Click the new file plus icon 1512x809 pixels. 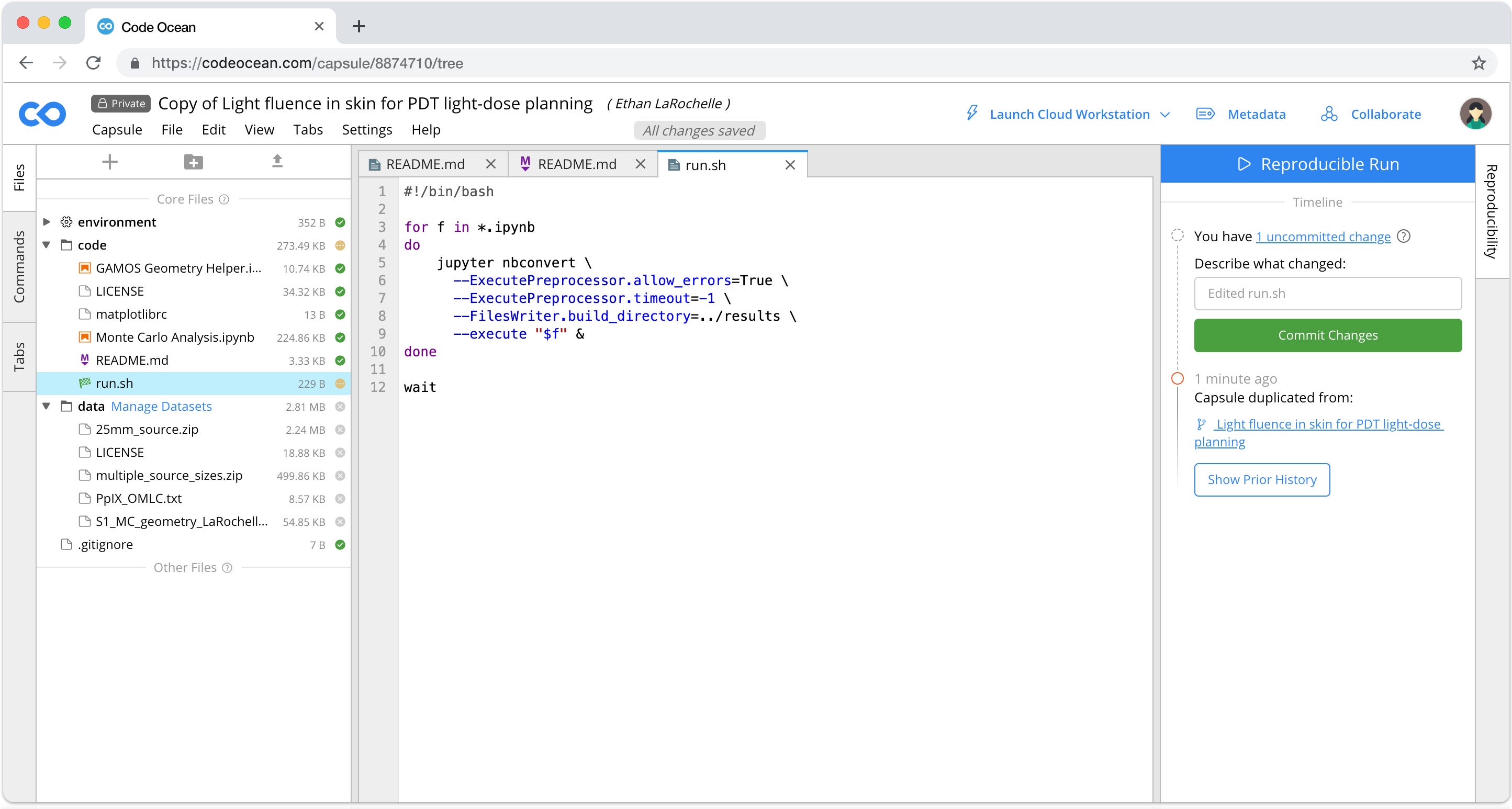point(110,161)
